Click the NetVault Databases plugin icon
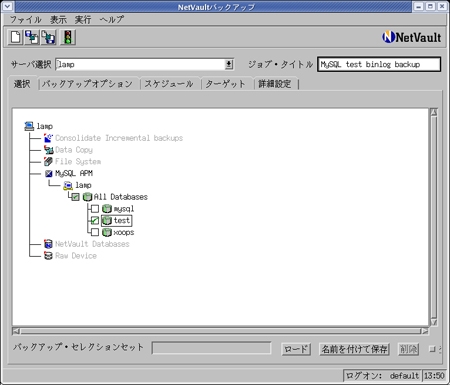This screenshot has height=385, width=450. (49, 244)
